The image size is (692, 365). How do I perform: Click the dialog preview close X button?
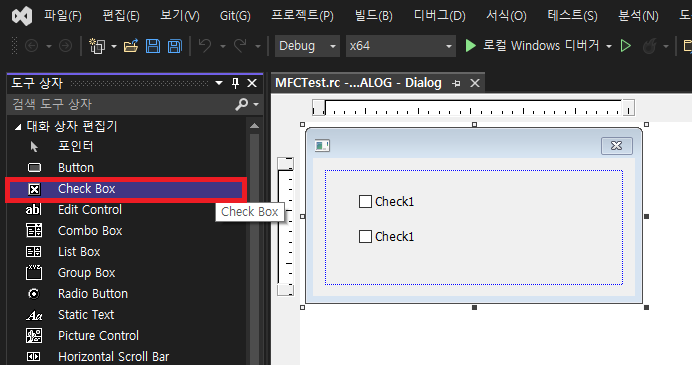[617, 146]
